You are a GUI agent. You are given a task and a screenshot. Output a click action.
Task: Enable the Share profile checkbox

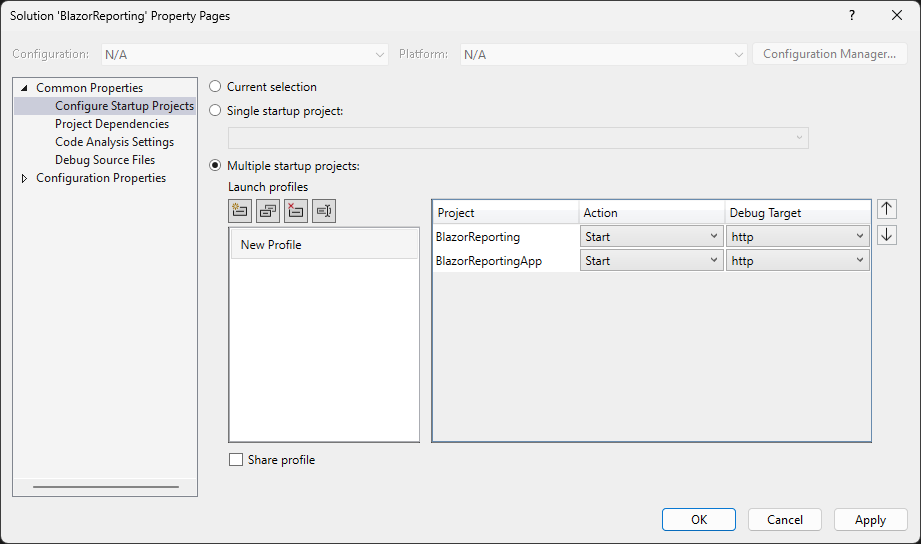click(236, 460)
